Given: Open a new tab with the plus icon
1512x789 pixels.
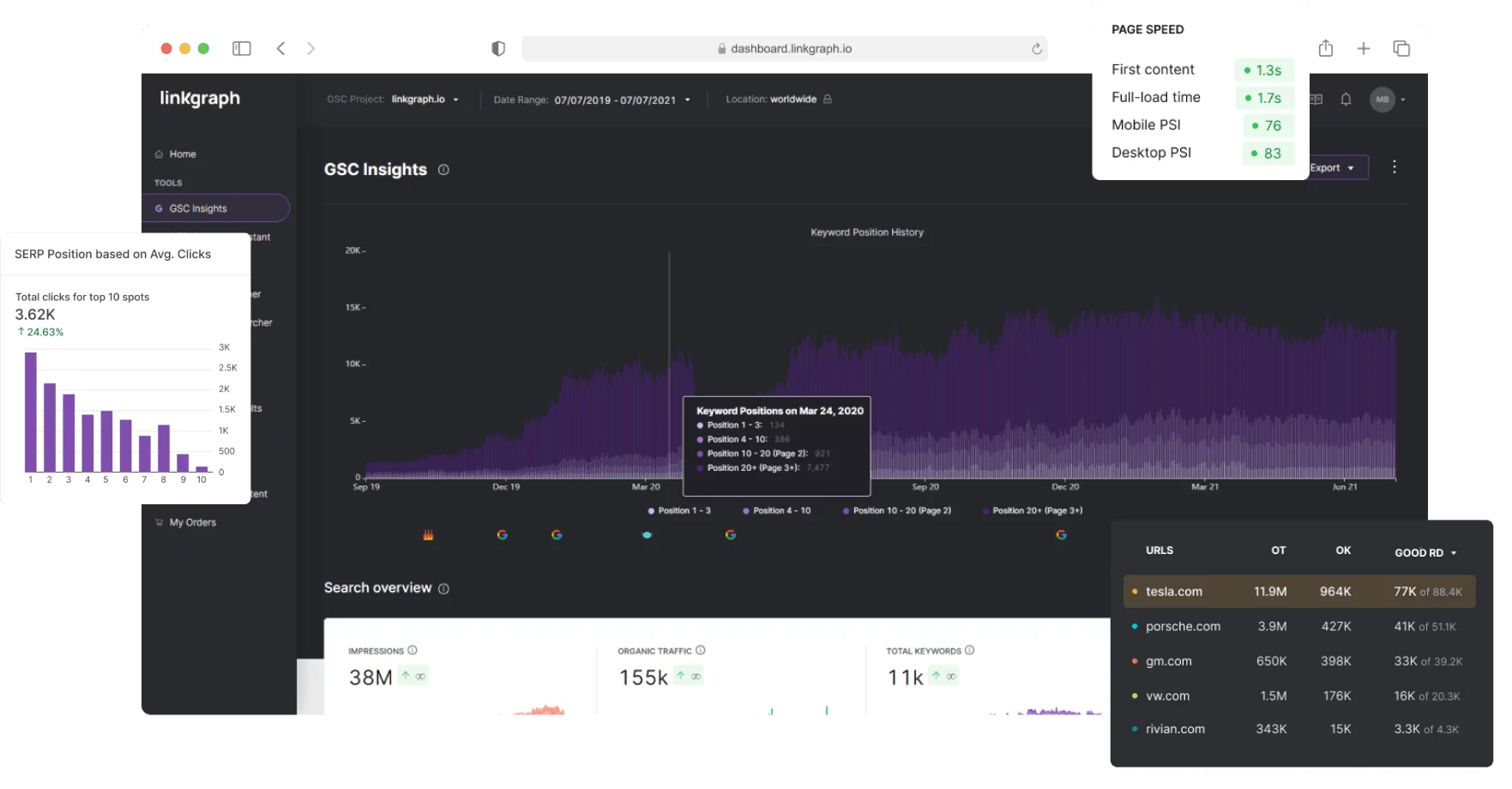Looking at the screenshot, I should click(x=1364, y=49).
